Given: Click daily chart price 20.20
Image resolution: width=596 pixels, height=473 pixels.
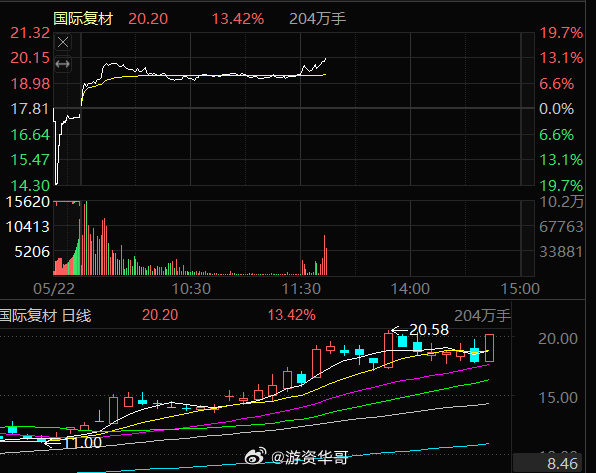Looking at the screenshot, I should (160, 315).
